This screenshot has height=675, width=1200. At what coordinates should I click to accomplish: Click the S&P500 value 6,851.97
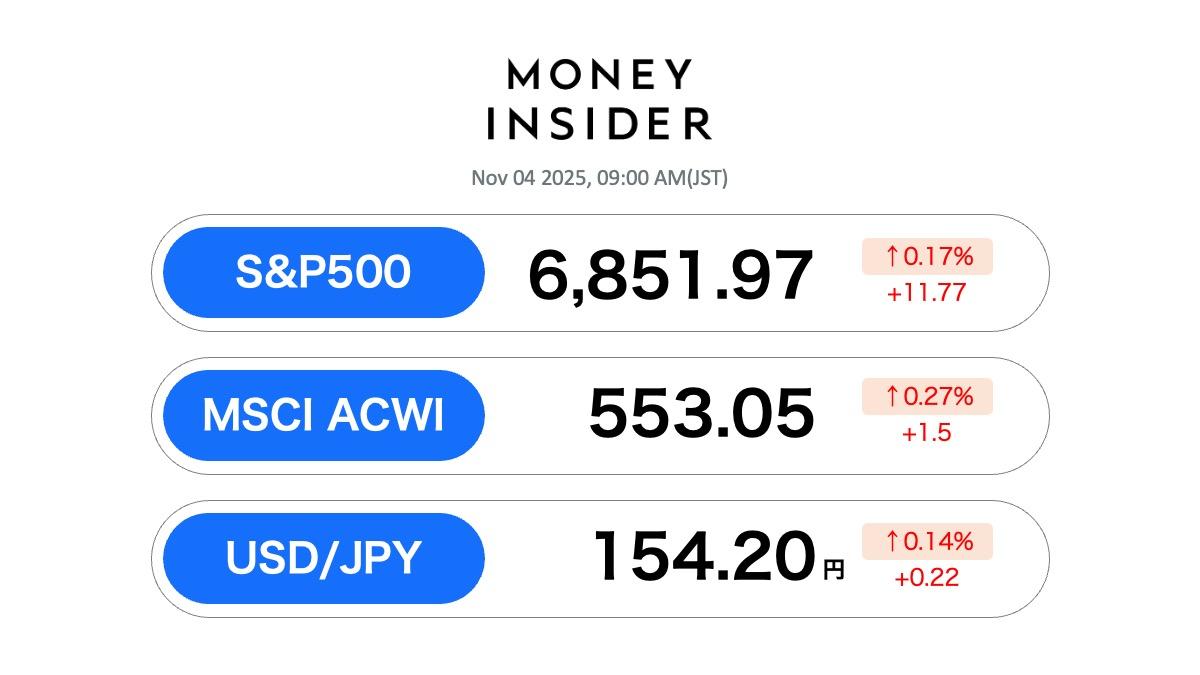(670, 275)
